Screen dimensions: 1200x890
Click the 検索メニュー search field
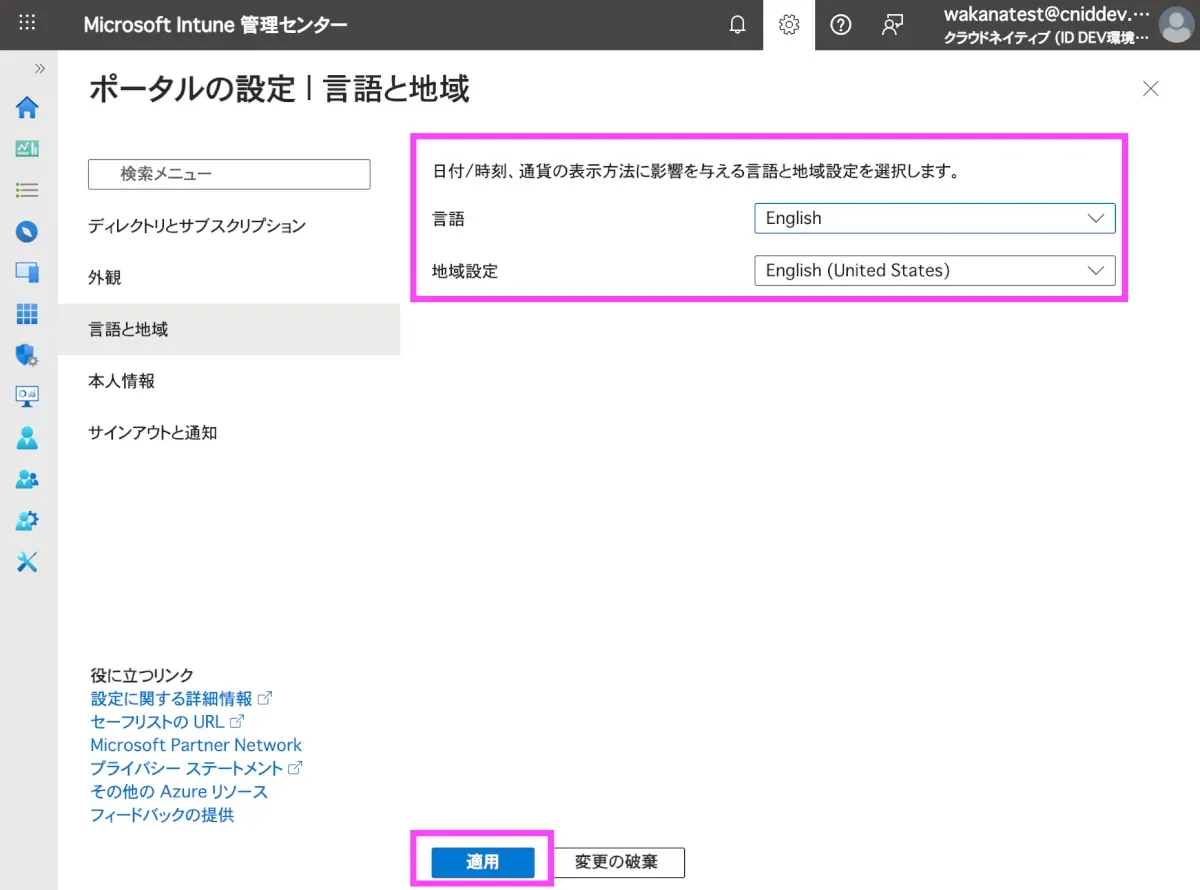pos(229,174)
